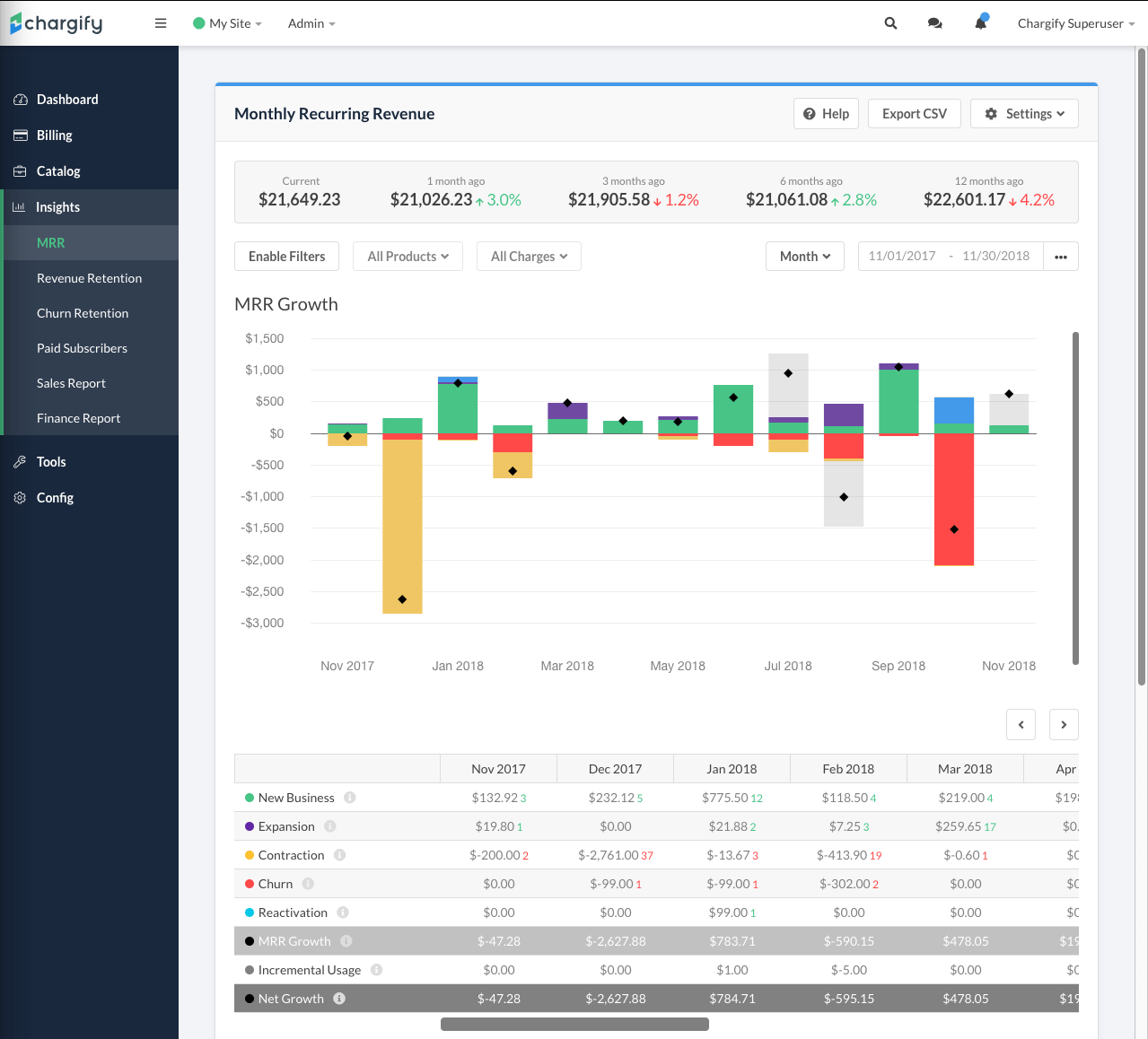This screenshot has width=1148, height=1039.
Task: Click the table's horizontal scrollbar
Action: click(x=574, y=1024)
